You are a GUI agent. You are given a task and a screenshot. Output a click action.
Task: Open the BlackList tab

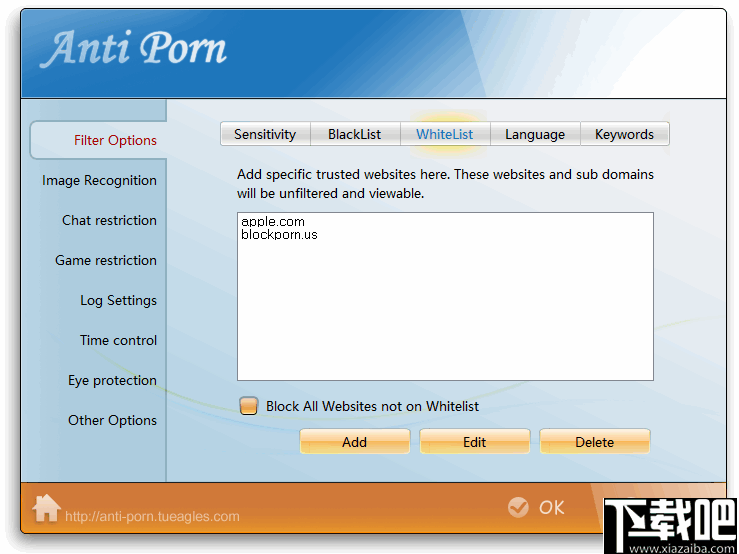[355, 134]
